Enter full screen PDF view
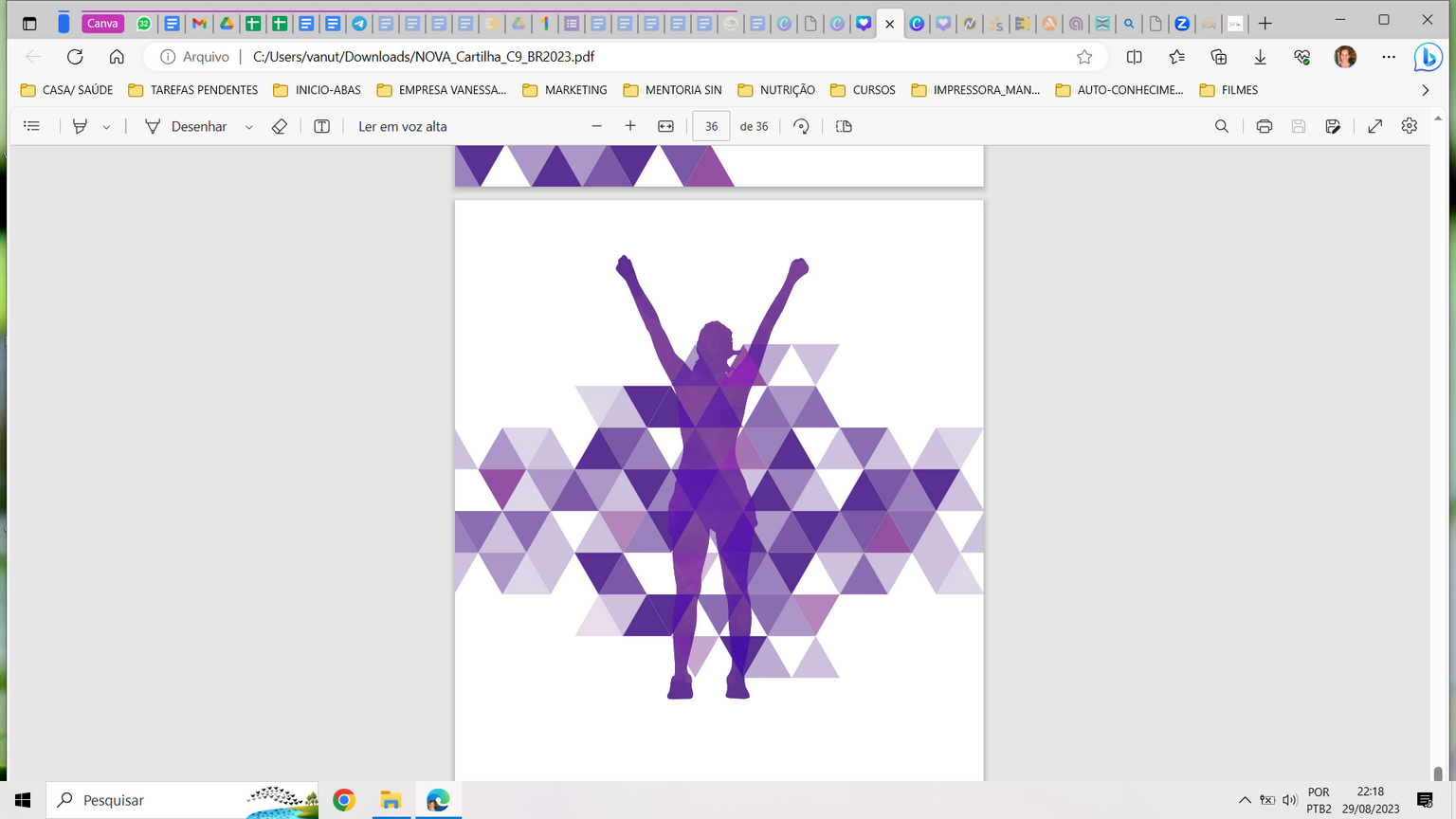The height and width of the screenshot is (819, 1456). click(1374, 126)
